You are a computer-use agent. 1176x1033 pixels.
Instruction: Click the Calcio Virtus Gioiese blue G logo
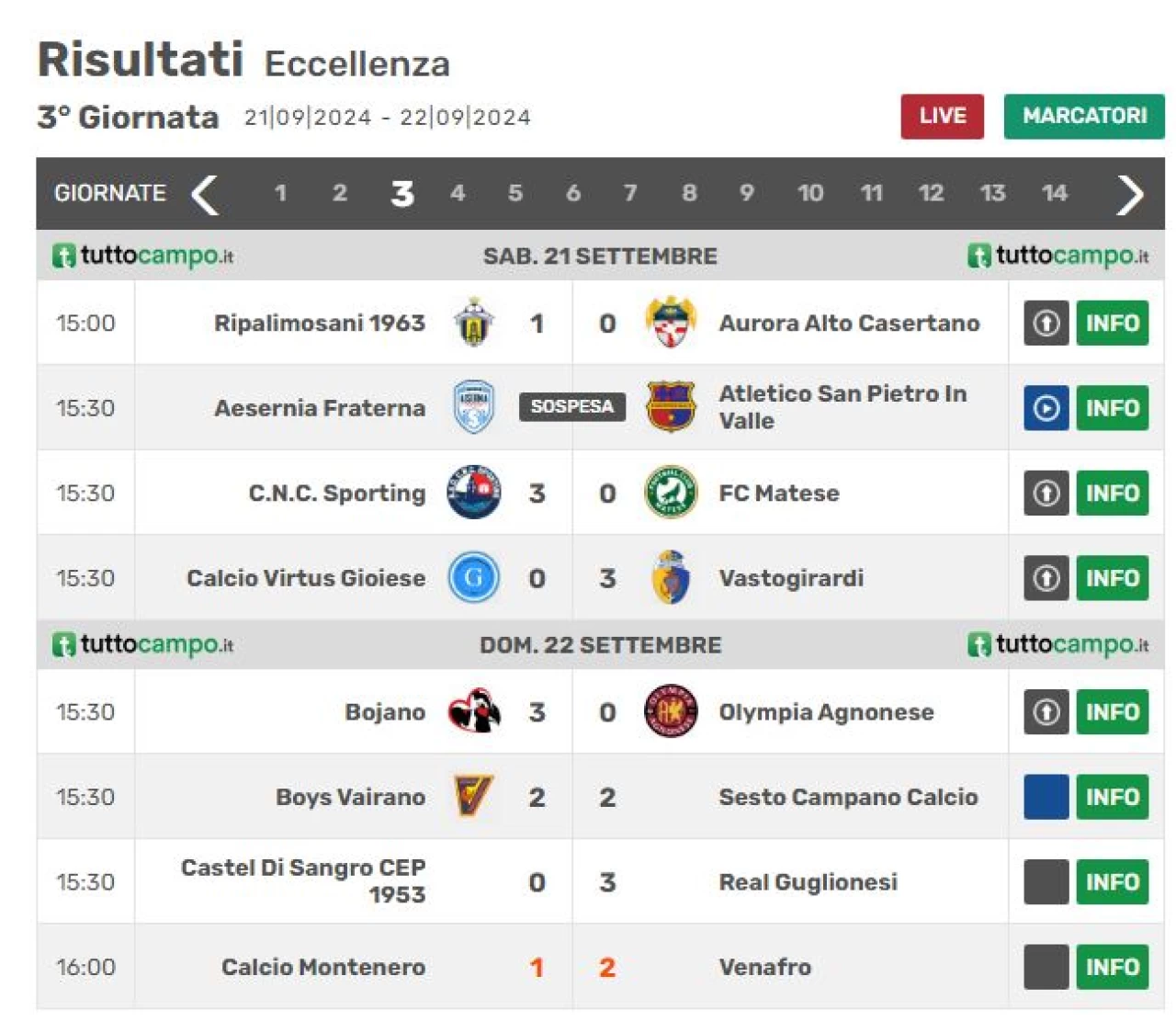pos(474,578)
